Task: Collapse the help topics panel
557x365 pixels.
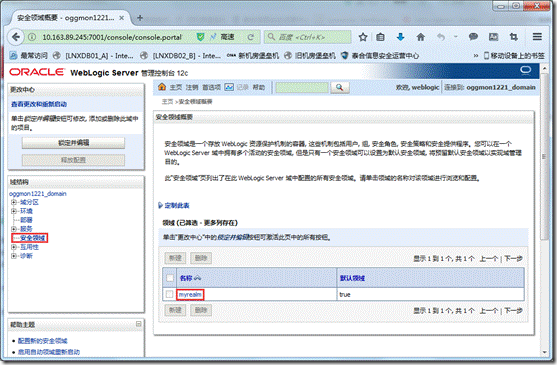Action: [139, 324]
